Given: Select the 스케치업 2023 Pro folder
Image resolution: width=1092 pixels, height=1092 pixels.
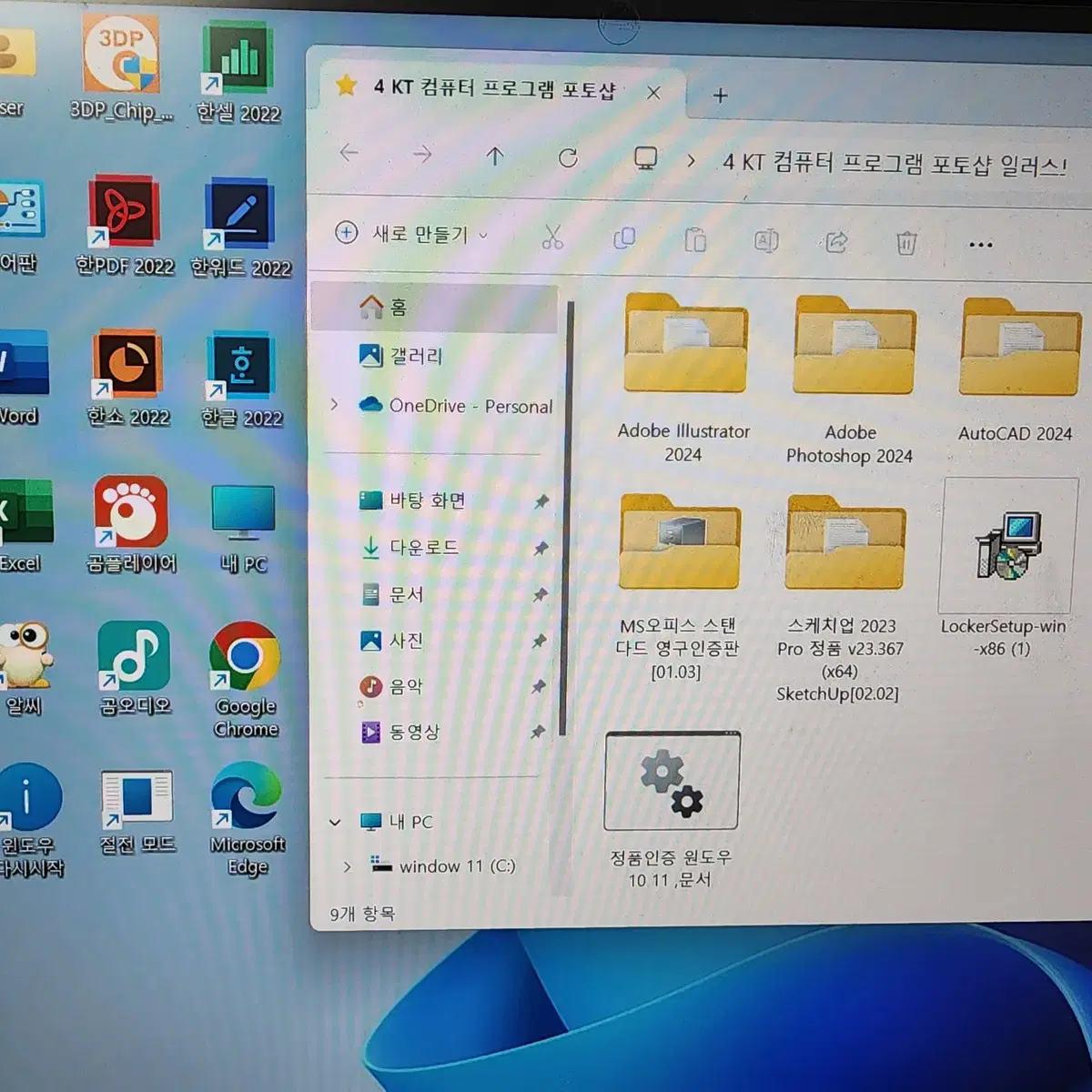Looking at the screenshot, I should (x=841, y=598).
